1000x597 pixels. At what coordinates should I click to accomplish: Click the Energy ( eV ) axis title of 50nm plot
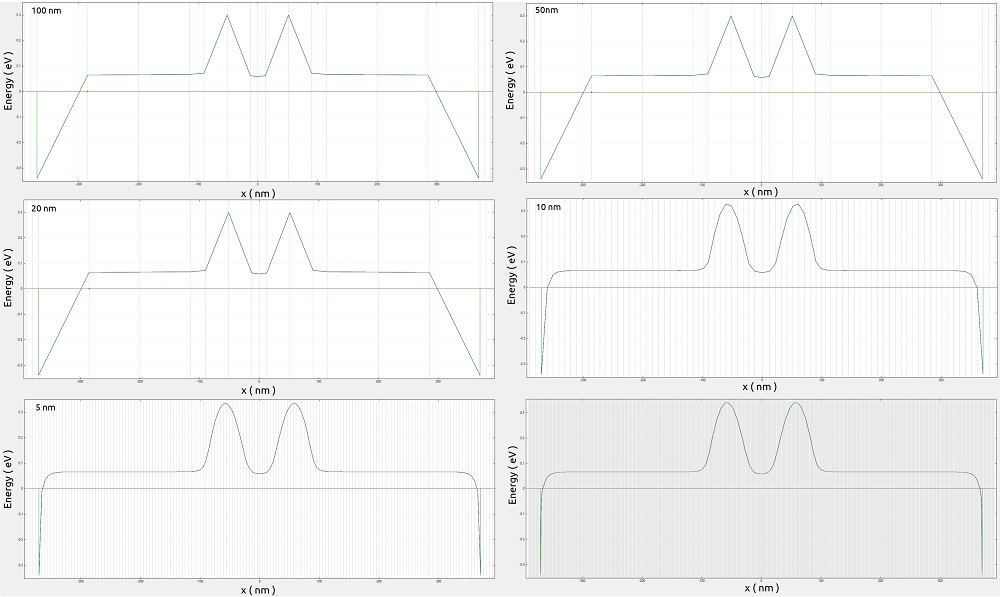tap(510, 80)
